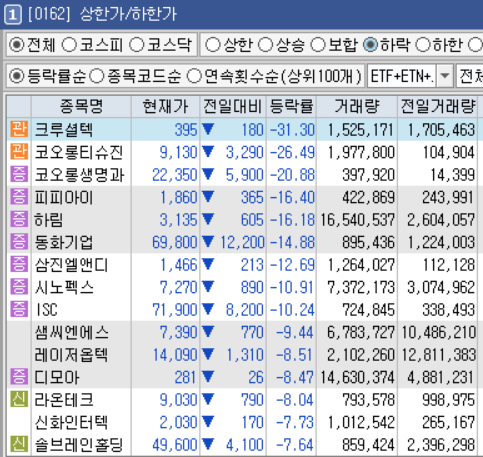Select the 코스닥 radio button
Viewport: 483px width, 457px height.
[137, 45]
